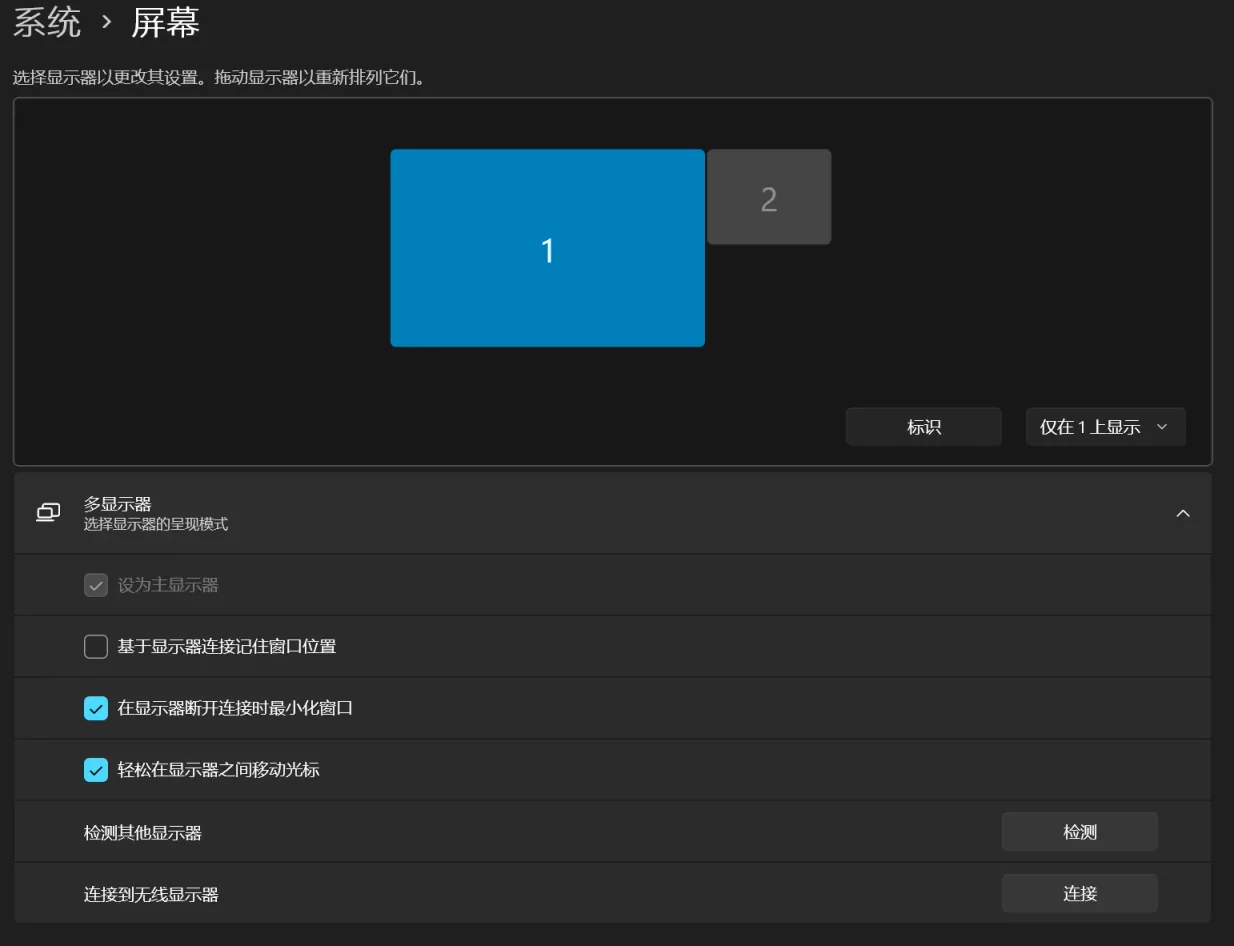Go back to 系统 via breadcrumb
The height and width of the screenshot is (946, 1234).
(x=47, y=21)
